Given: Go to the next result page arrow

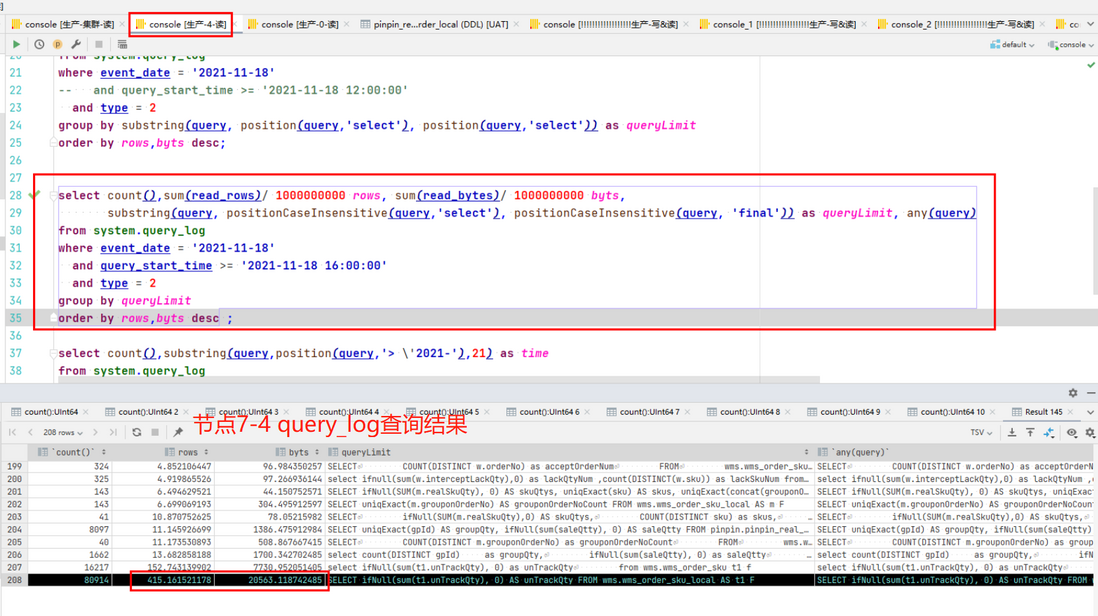Looking at the screenshot, I should [x=95, y=432].
